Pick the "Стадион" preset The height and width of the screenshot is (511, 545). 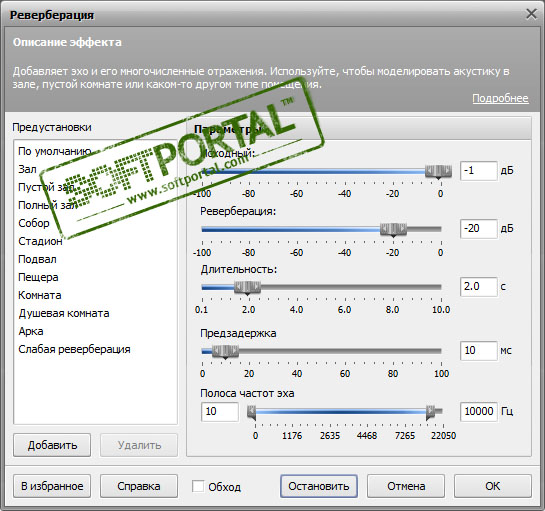pos(40,241)
